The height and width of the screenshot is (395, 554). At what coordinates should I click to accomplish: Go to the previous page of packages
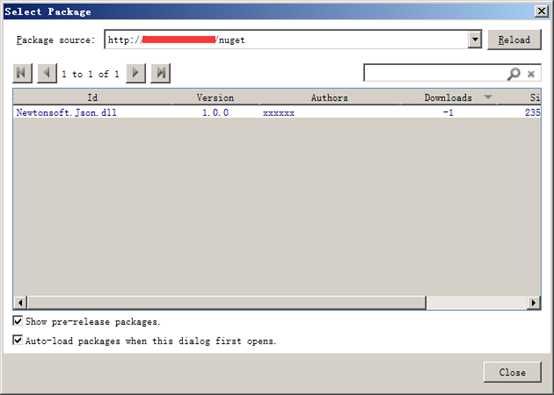tap(47, 73)
